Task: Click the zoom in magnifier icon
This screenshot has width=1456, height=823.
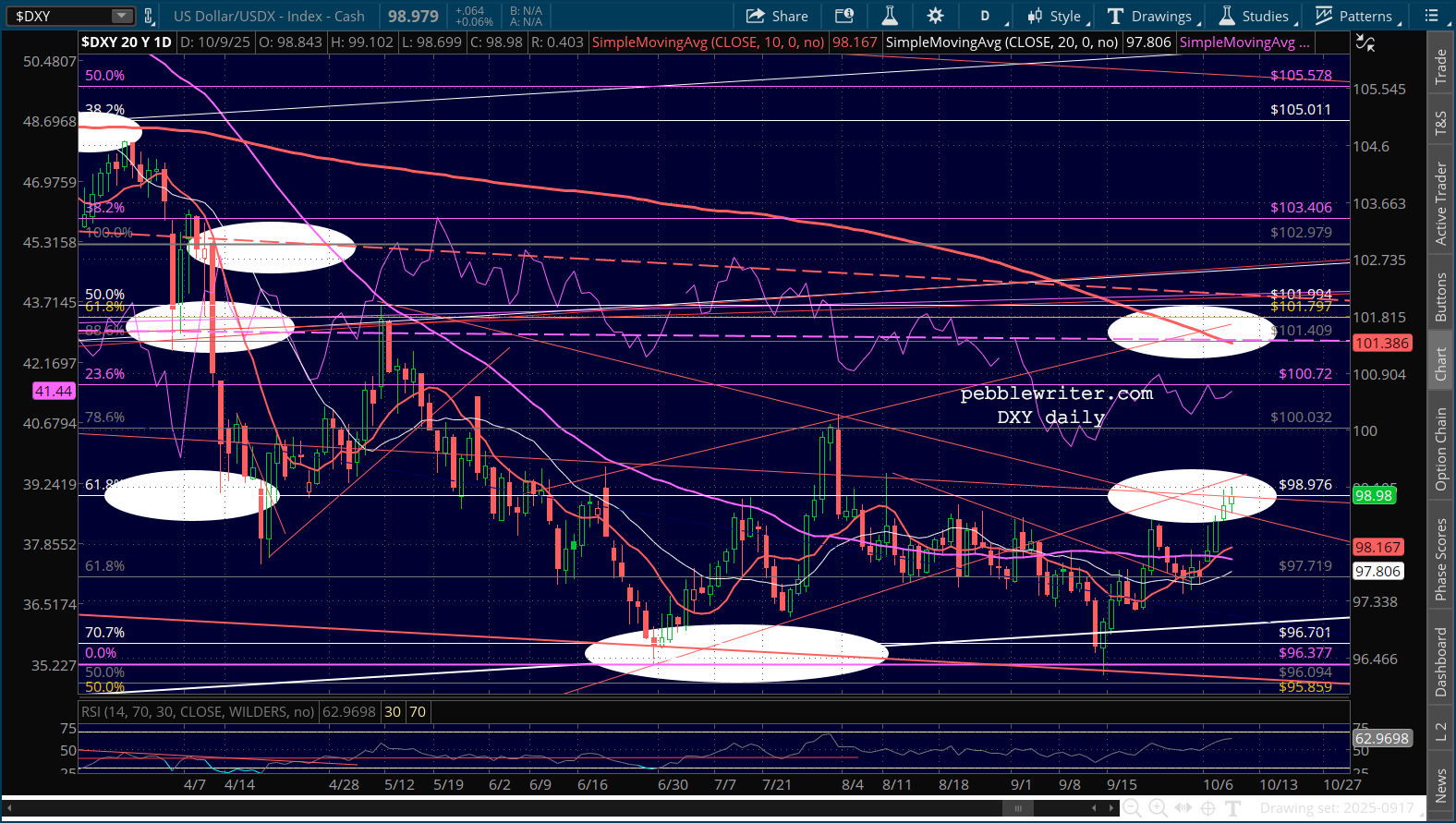Action: (1158, 808)
